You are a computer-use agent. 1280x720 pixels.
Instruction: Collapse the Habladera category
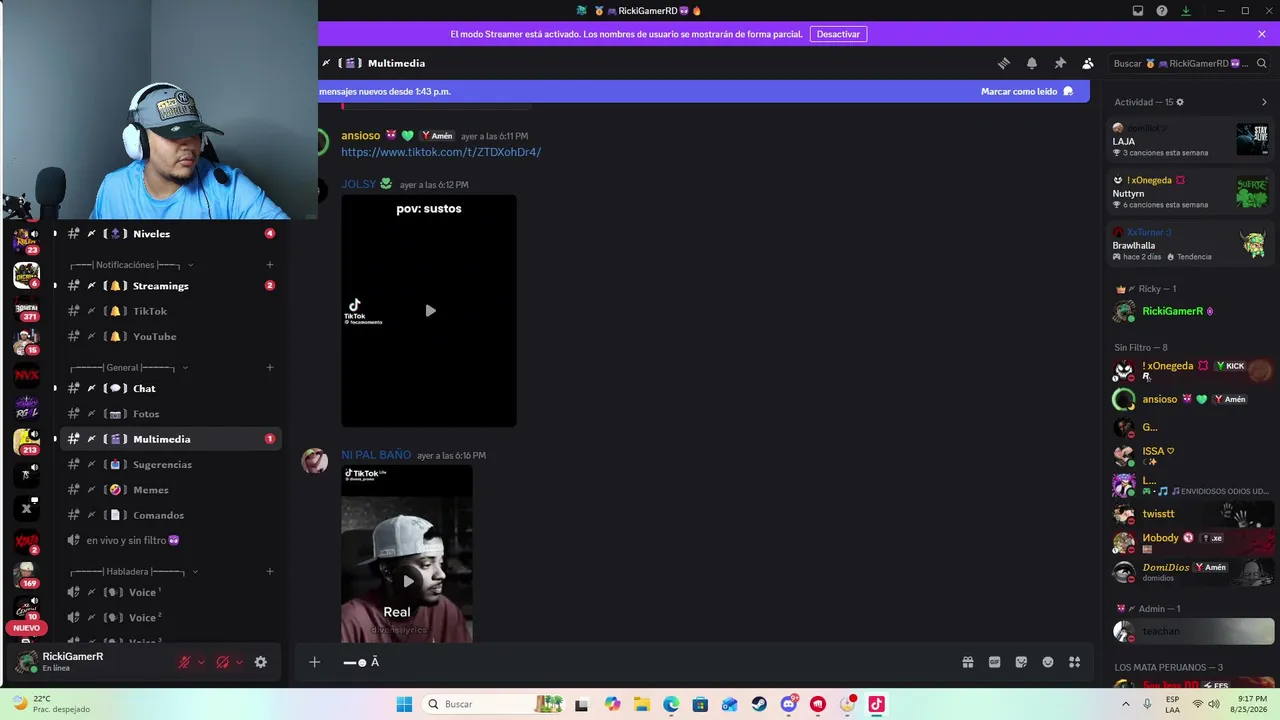click(134, 572)
